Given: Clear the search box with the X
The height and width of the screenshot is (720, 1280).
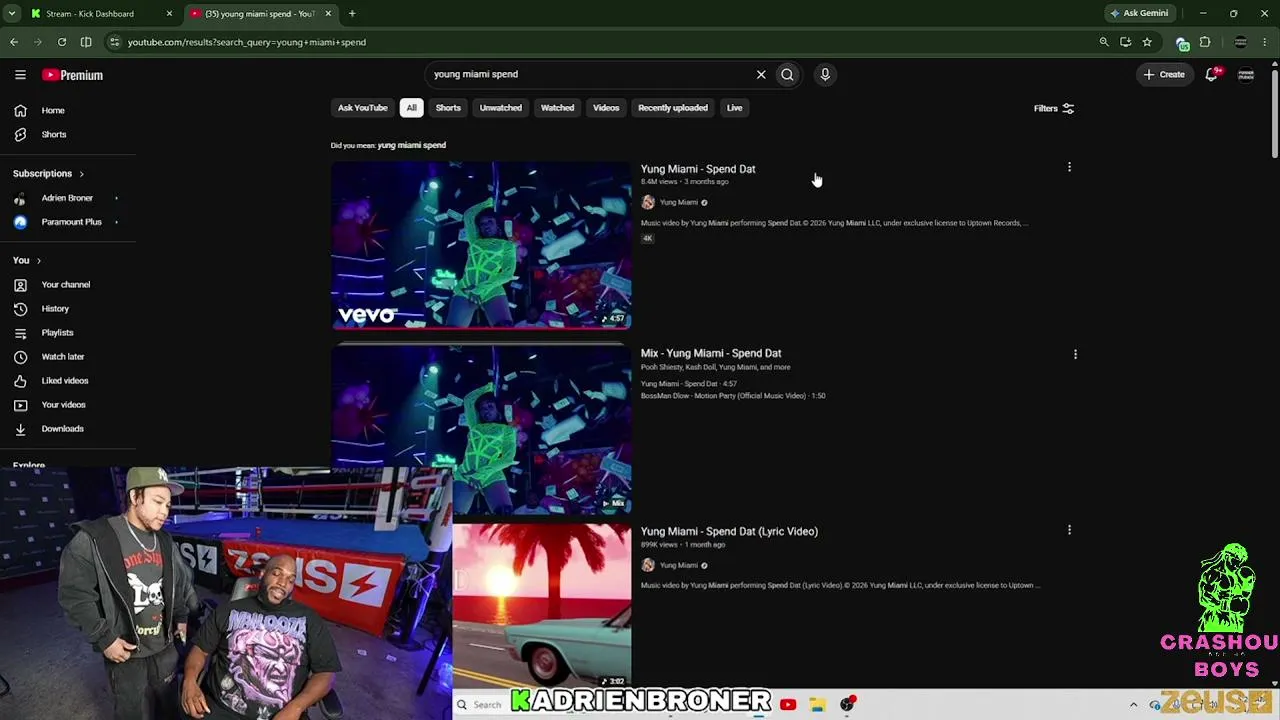Looking at the screenshot, I should tap(761, 74).
